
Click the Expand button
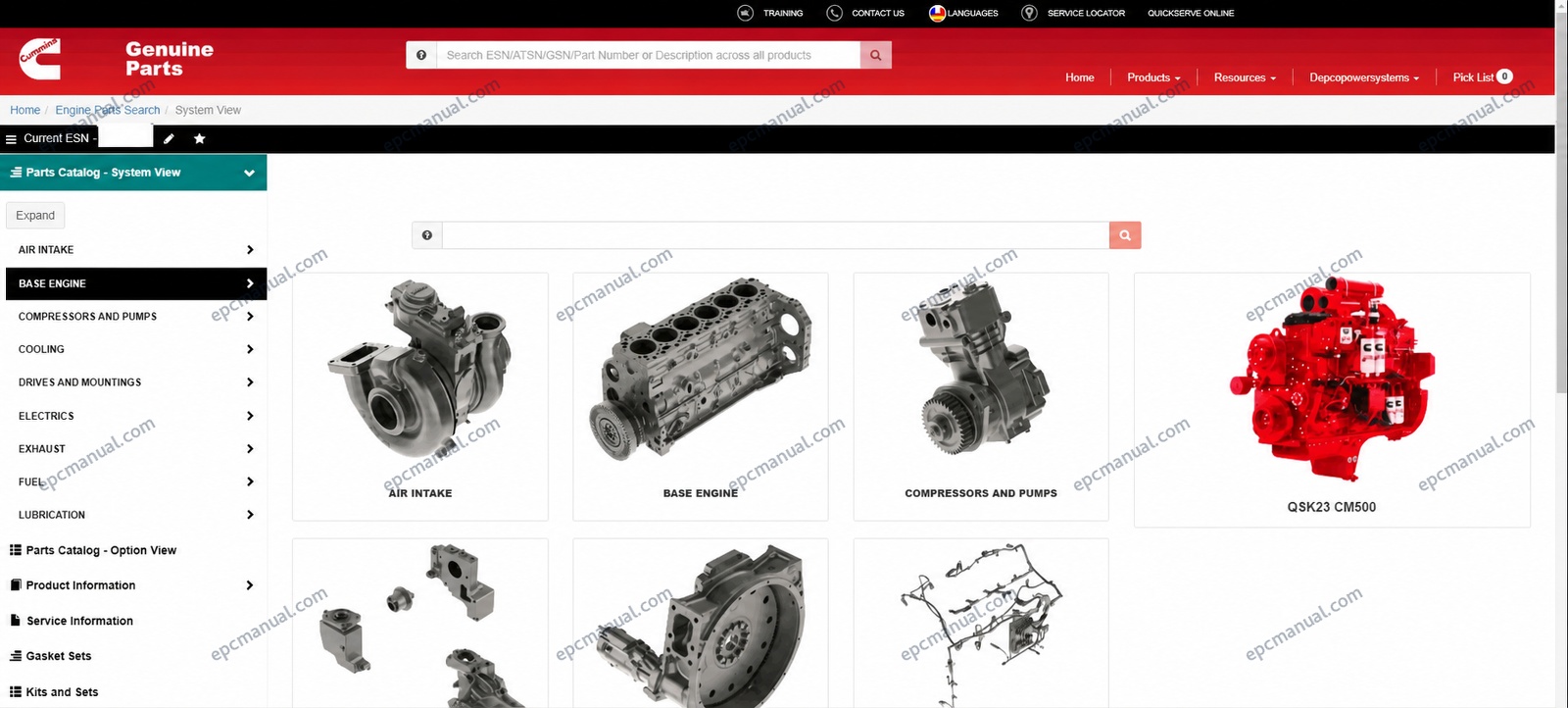[35, 215]
